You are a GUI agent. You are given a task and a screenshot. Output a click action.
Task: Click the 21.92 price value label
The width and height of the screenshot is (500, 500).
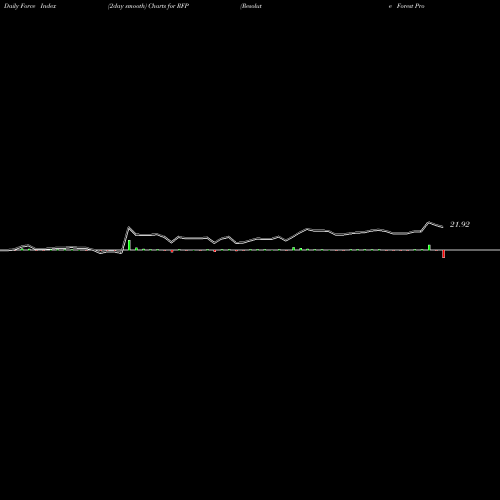point(460,225)
